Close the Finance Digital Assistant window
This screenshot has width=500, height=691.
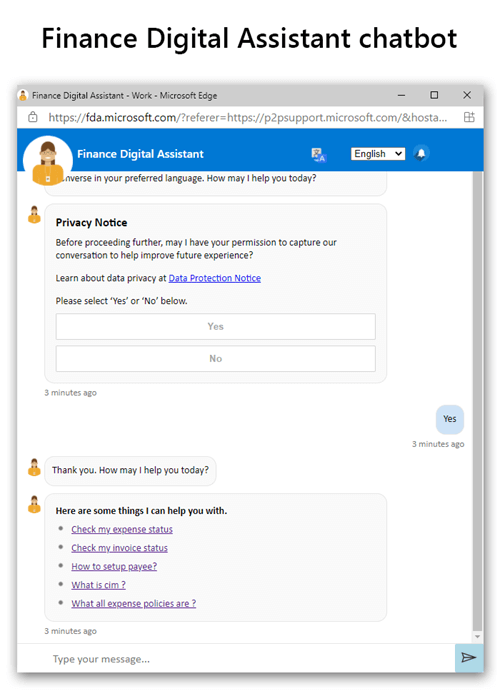pos(467,95)
